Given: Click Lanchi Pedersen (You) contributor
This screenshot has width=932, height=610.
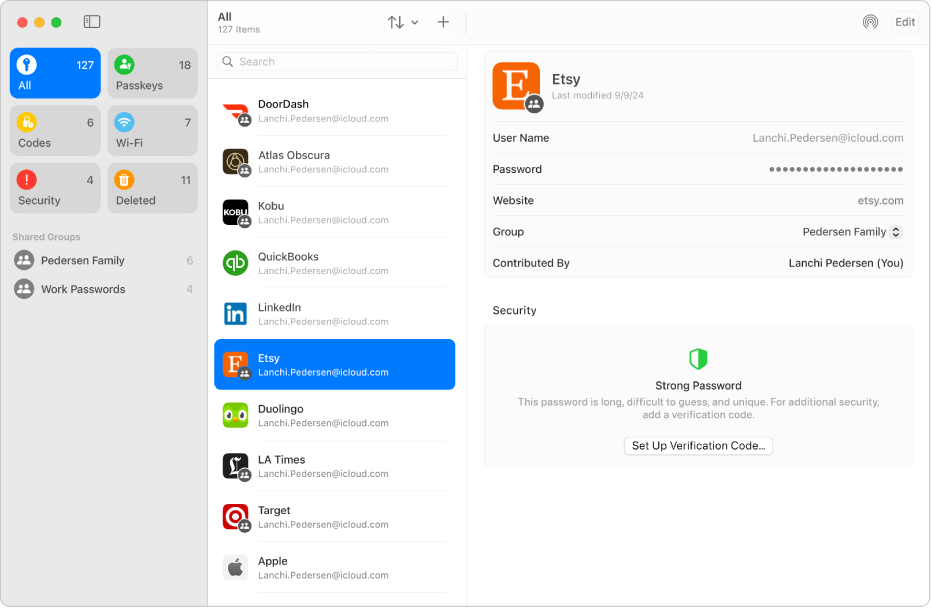Looking at the screenshot, I should point(845,263).
